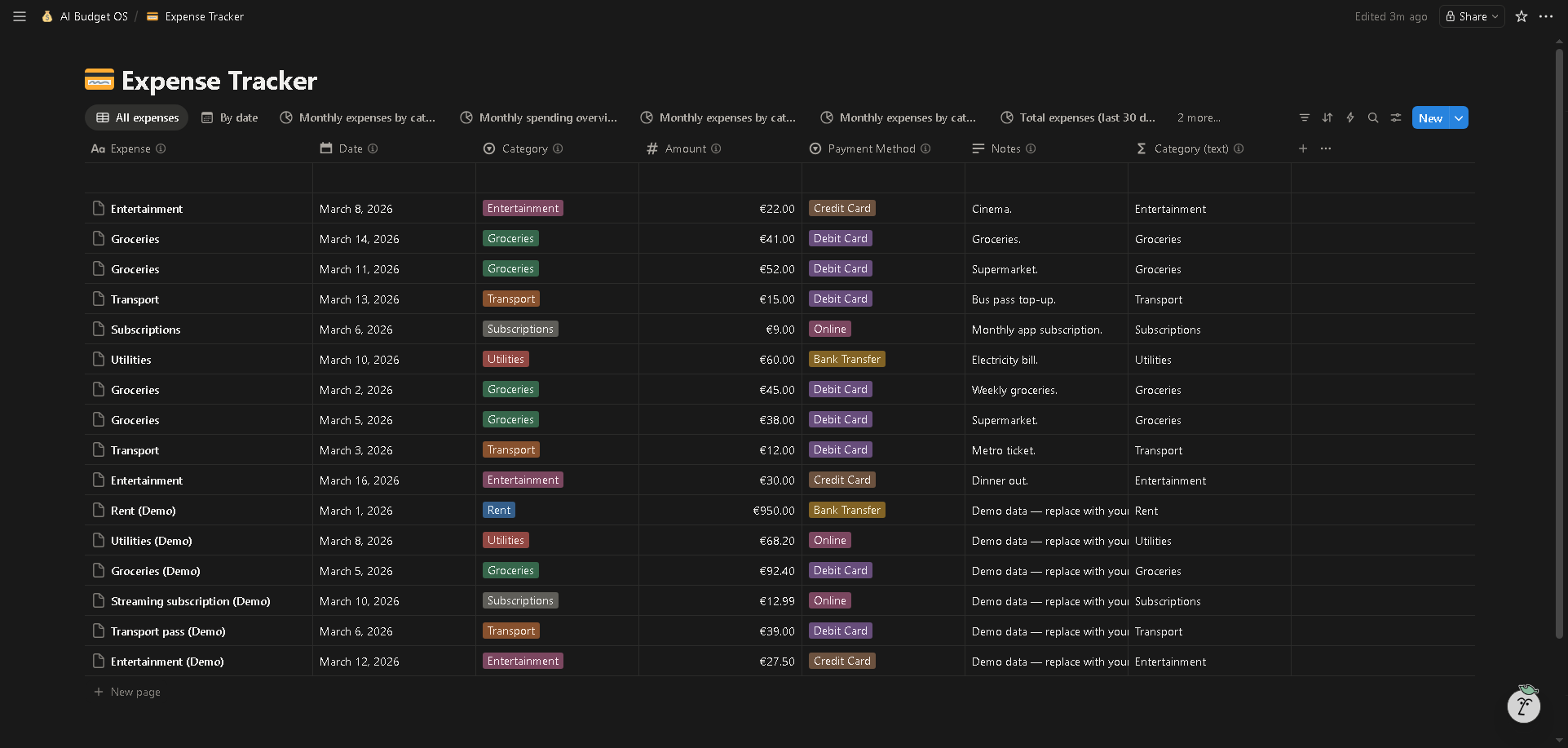Click the Amount column header
Viewport: 1568px width, 748px height.
point(685,148)
